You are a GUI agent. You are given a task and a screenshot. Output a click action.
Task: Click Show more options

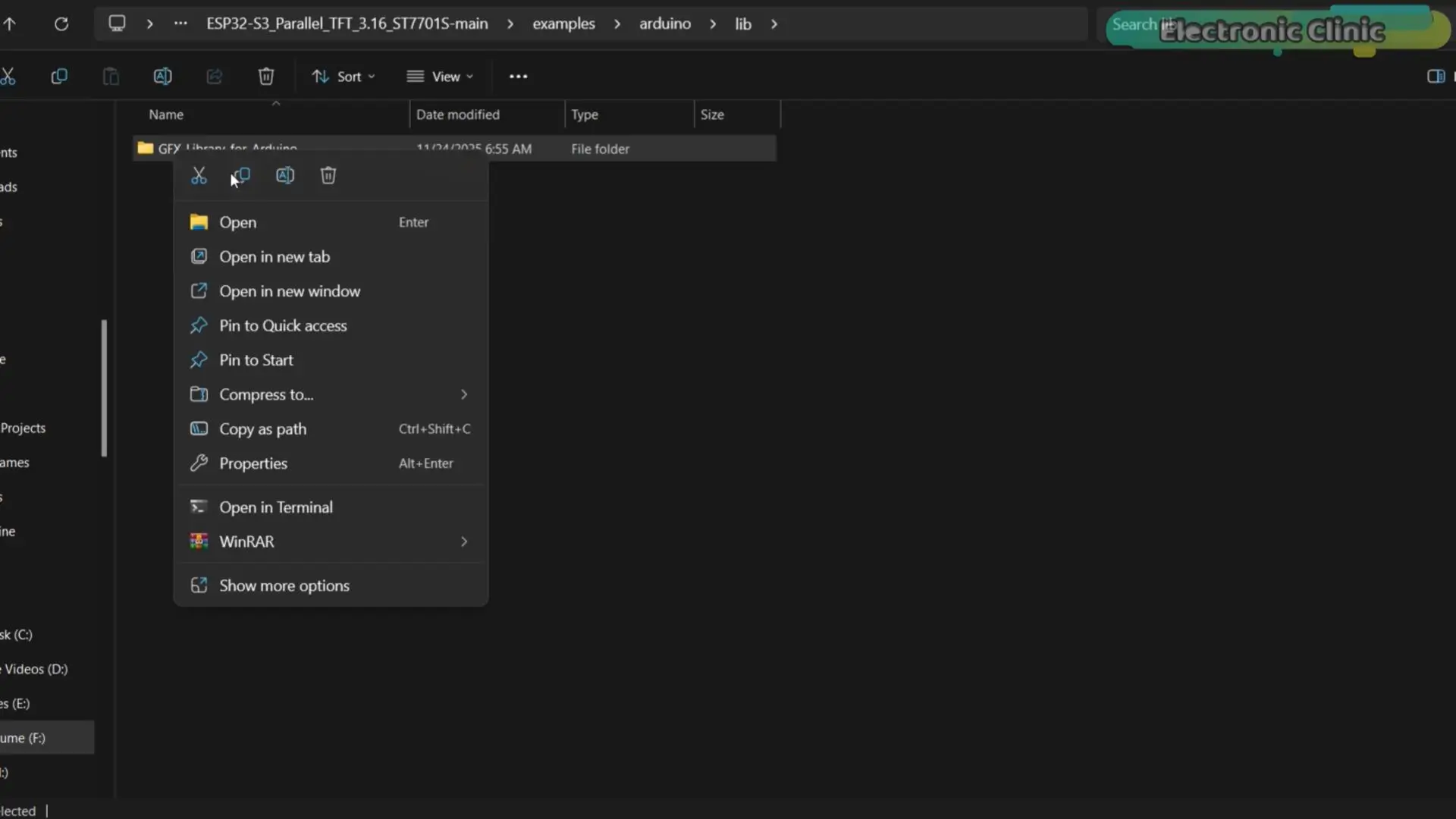(x=331, y=585)
